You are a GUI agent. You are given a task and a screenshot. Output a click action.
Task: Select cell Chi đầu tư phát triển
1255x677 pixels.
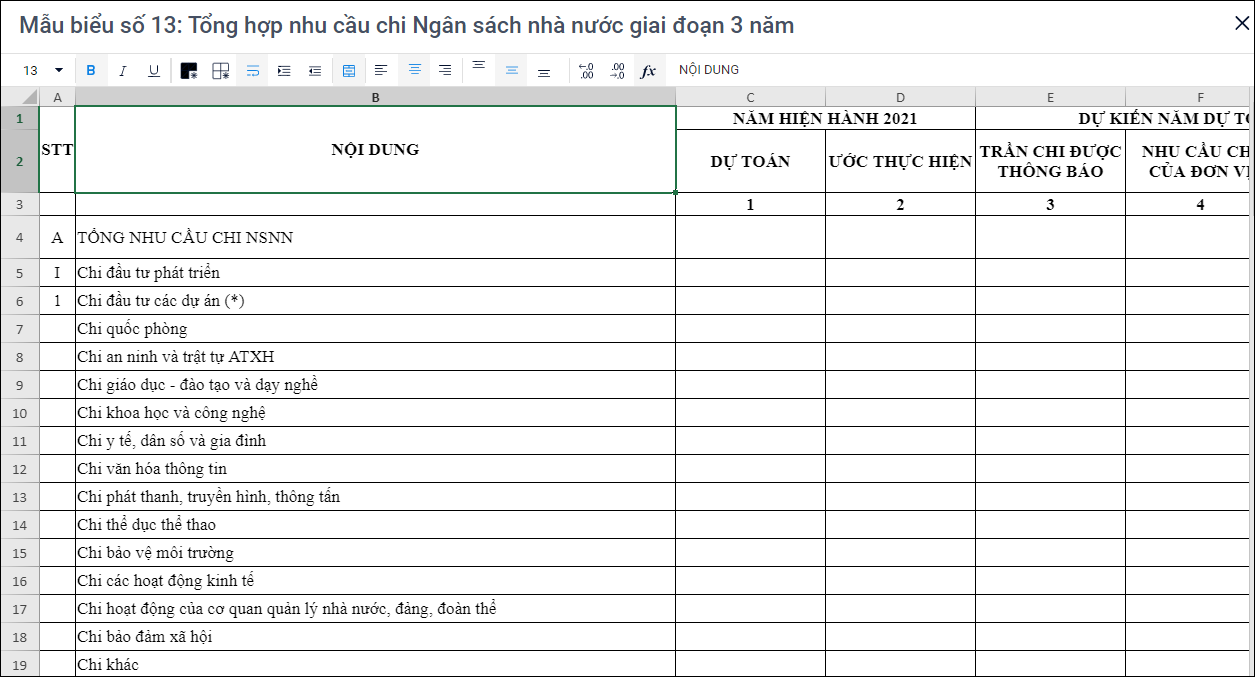375,273
